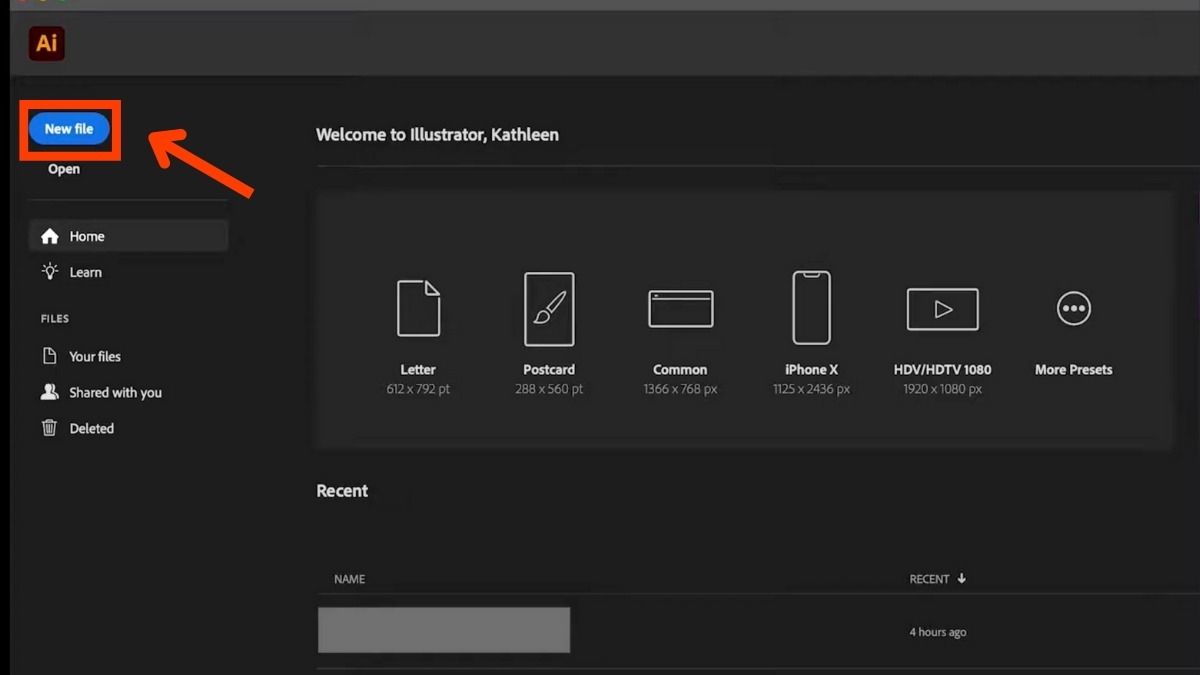Click the HDV/HDTV 1080 label
The height and width of the screenshot is (675, 1200).
click(x=942, y=369)
